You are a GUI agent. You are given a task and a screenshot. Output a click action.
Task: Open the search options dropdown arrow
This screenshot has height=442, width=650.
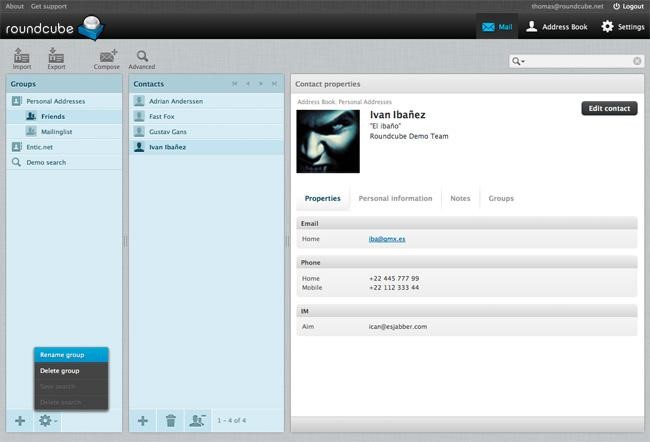pos(518,61)
